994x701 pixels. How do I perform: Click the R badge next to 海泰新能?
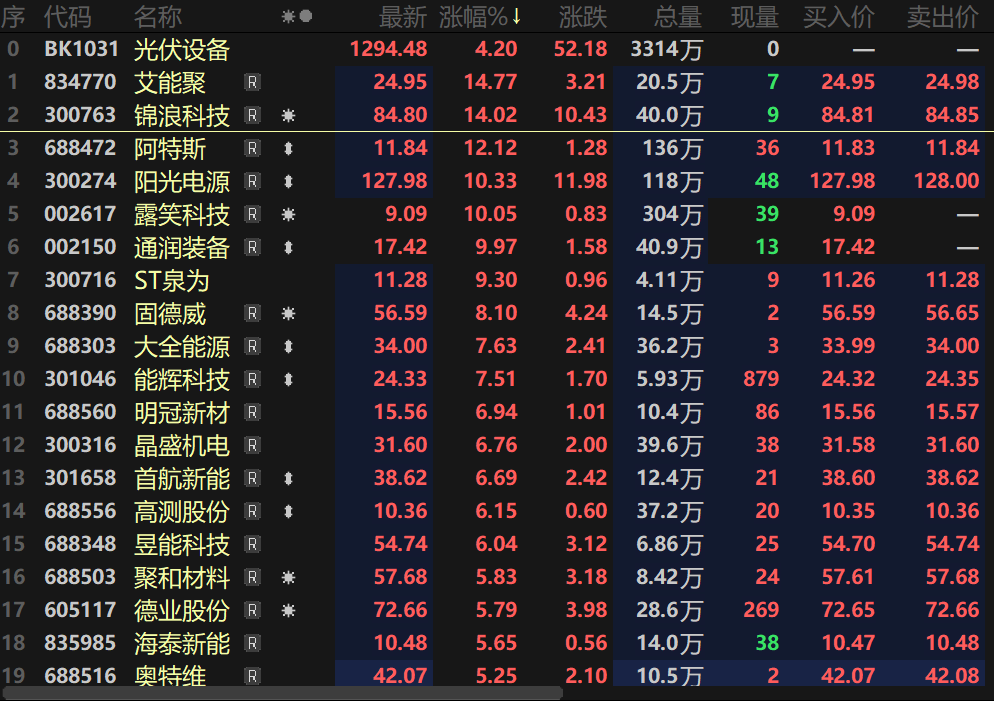coord(252,643)
